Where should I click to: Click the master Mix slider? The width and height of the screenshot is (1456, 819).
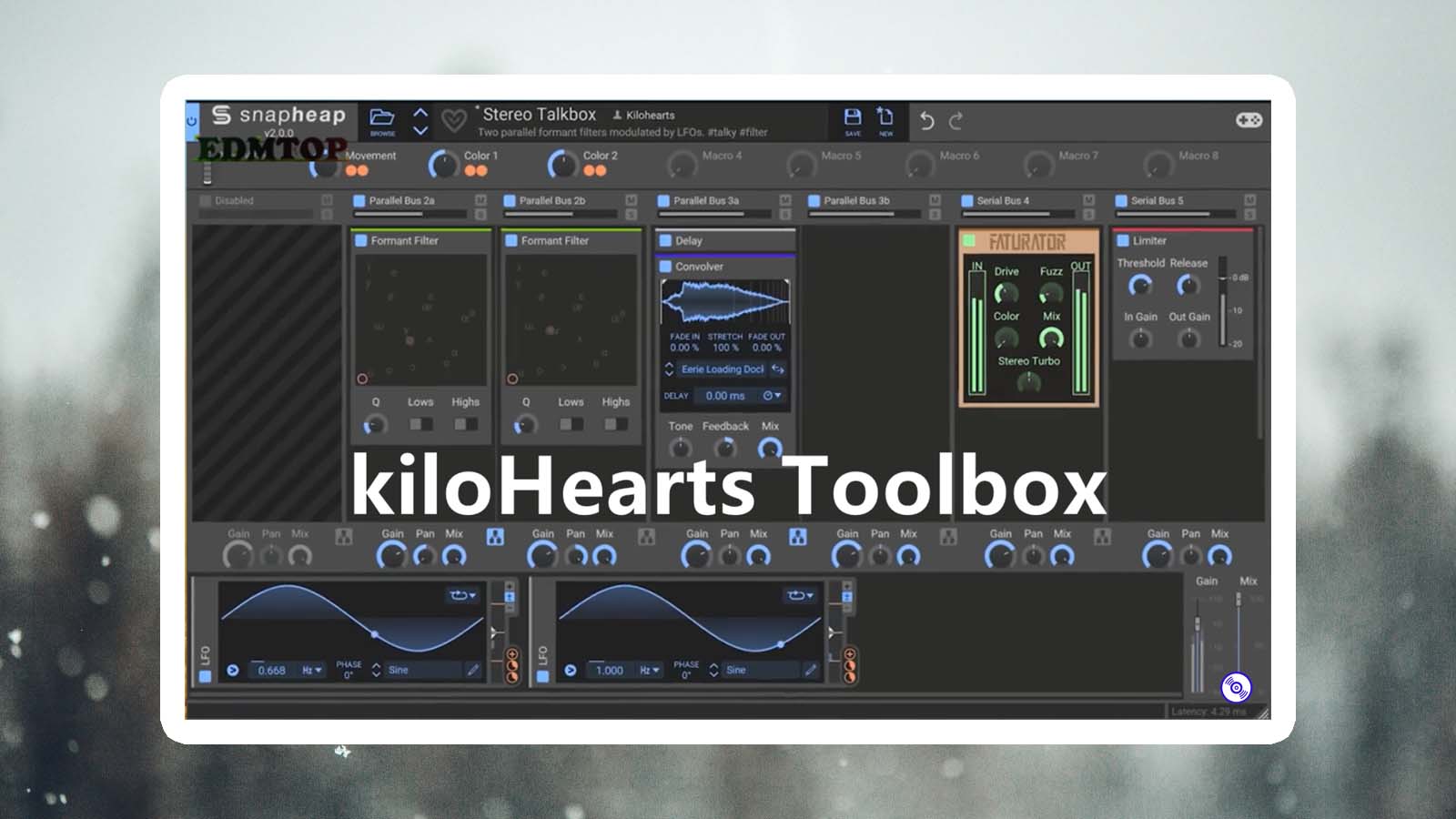click(1239, 642)
